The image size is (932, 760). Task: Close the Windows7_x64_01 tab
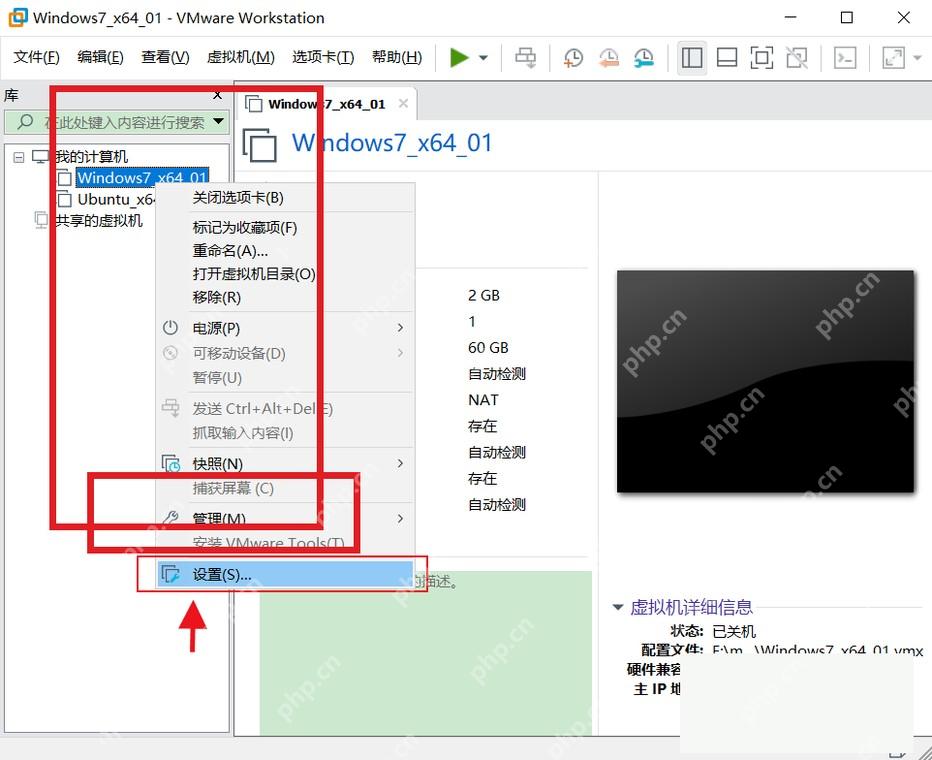point(404,103)
